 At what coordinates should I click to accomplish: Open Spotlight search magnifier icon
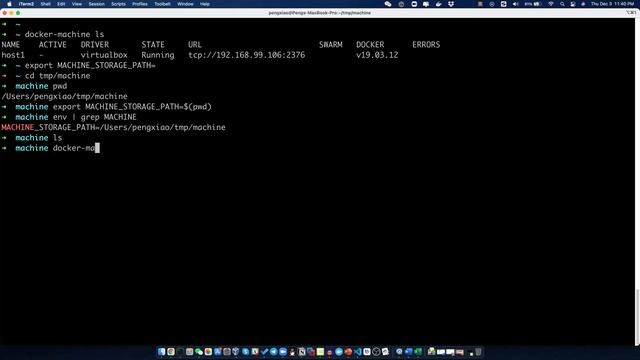(562, 4)
